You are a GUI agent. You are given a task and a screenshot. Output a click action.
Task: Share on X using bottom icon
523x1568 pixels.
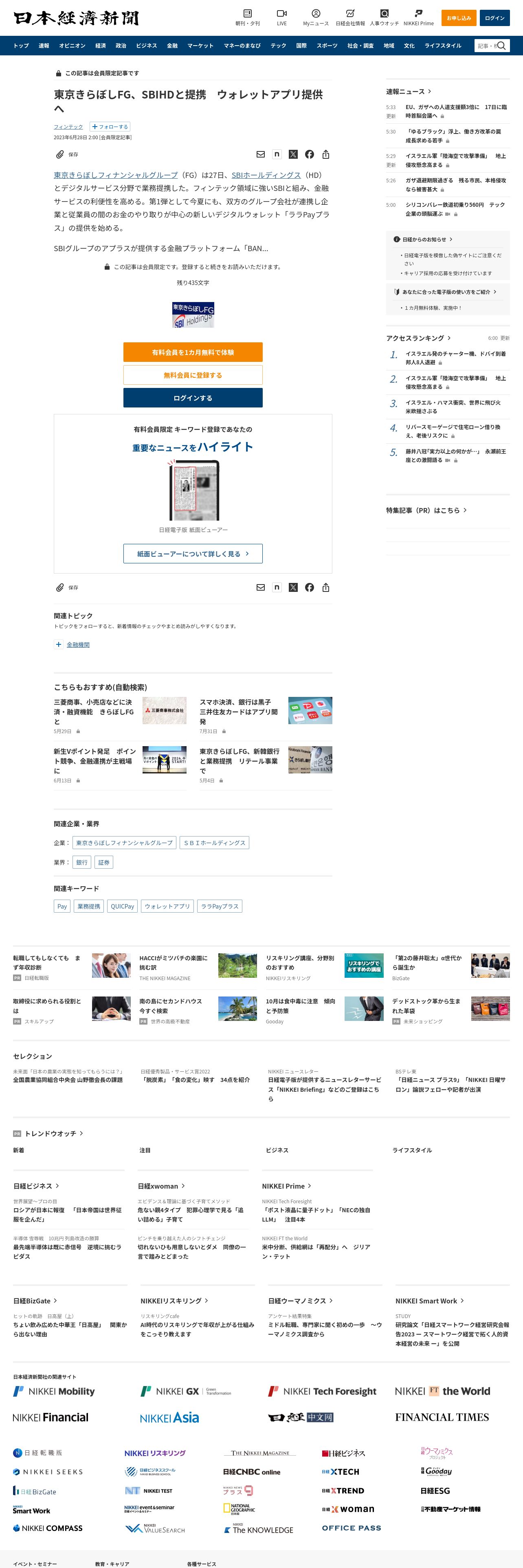pos(293,587)
